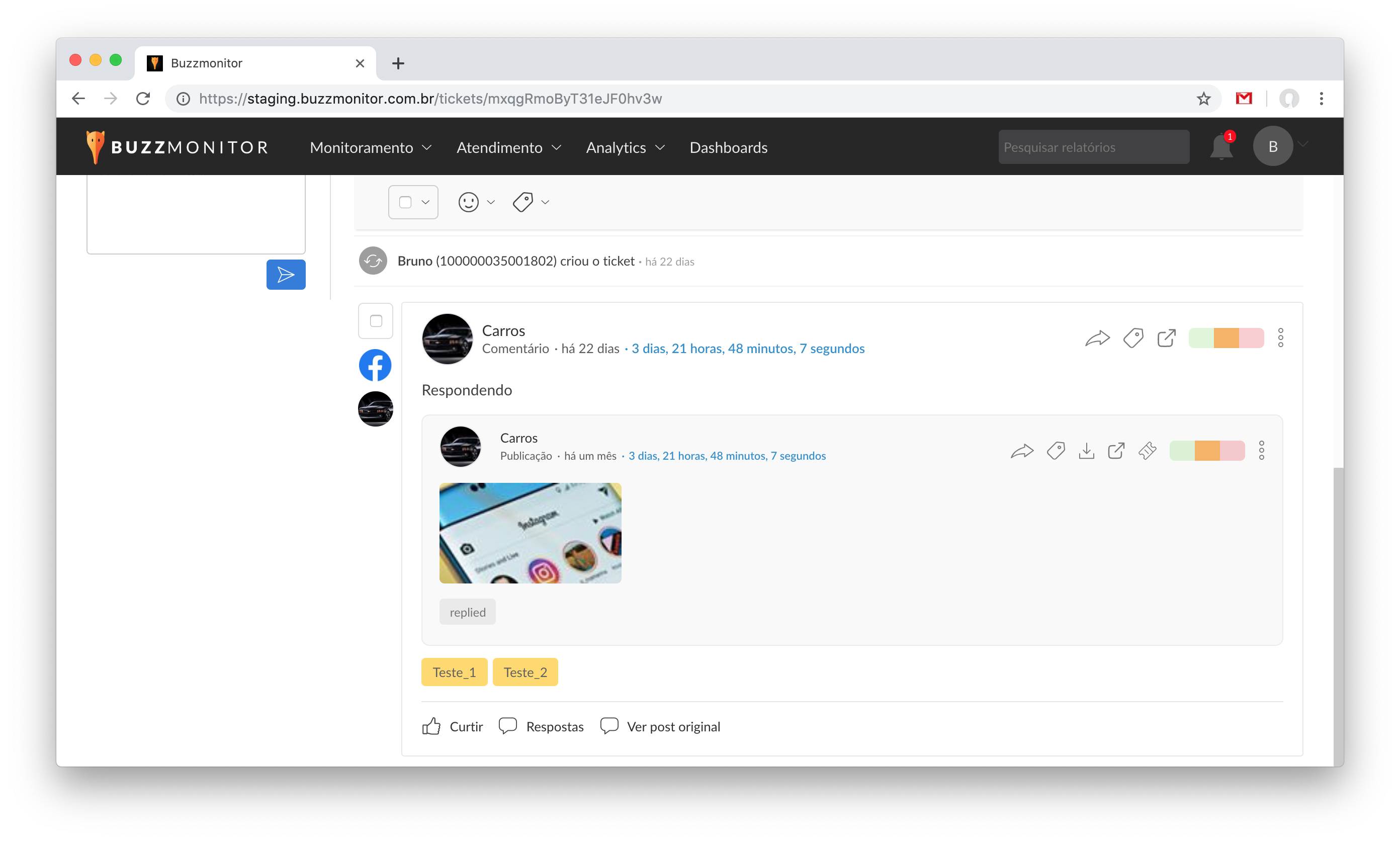The image size is (1400, 841).
Task: Open the Monitoramento menu
Action: (x=370, y=147)
